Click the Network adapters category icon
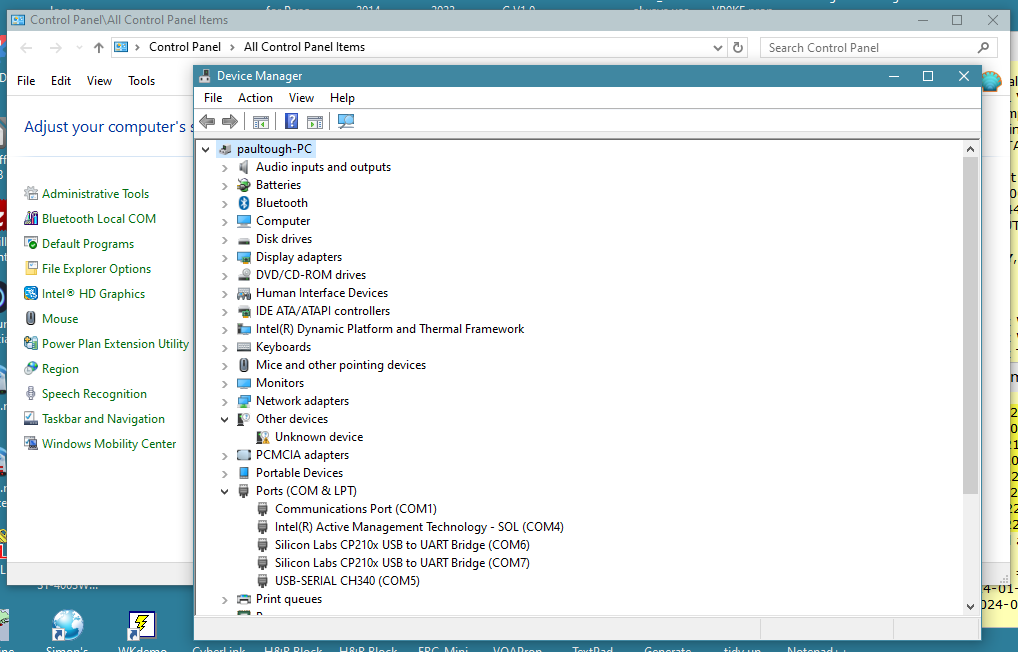The image size is (1018, 652). [x=244, y=401]
